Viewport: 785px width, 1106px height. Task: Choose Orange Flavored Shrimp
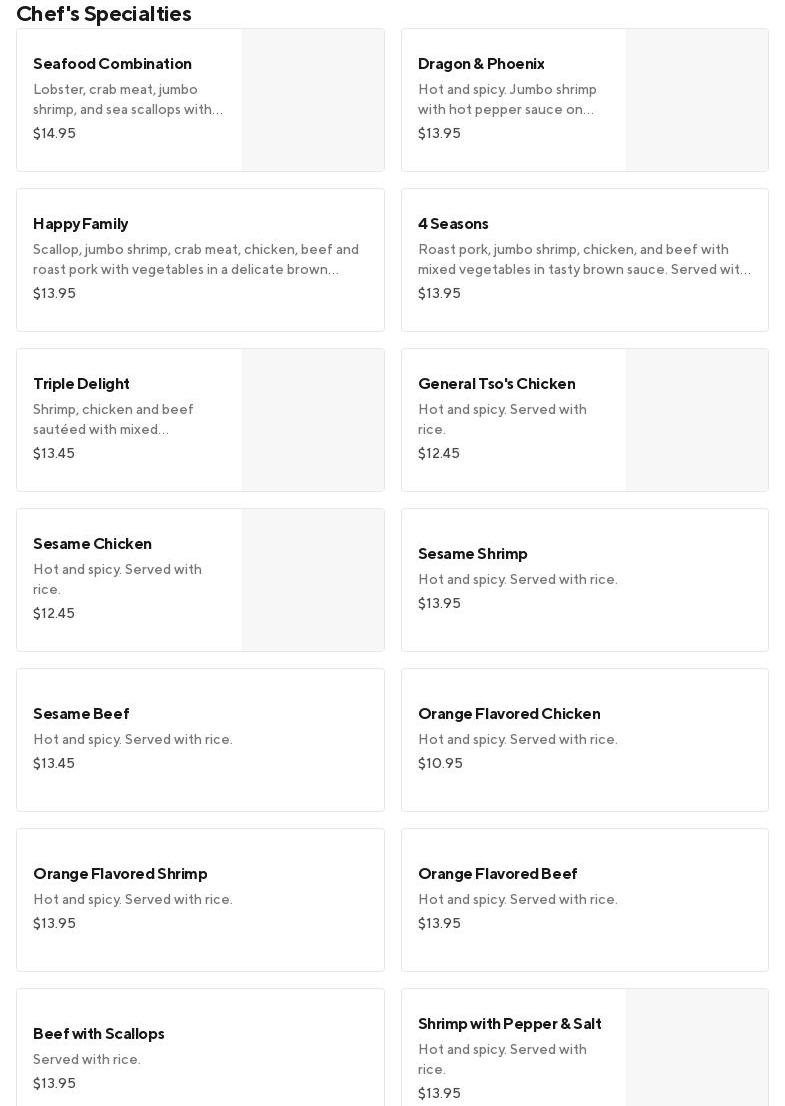click(x=200, y=899)
